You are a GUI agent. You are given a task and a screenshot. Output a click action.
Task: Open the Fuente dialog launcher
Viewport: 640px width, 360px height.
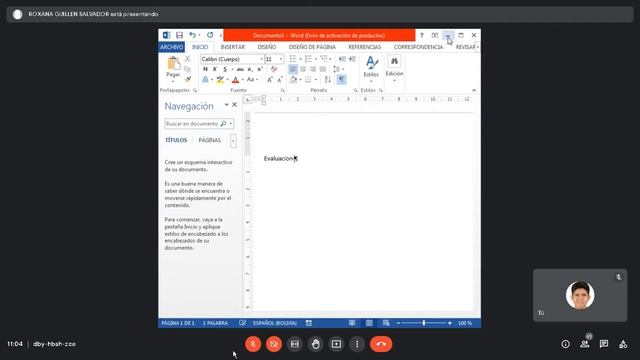[282, 90]
